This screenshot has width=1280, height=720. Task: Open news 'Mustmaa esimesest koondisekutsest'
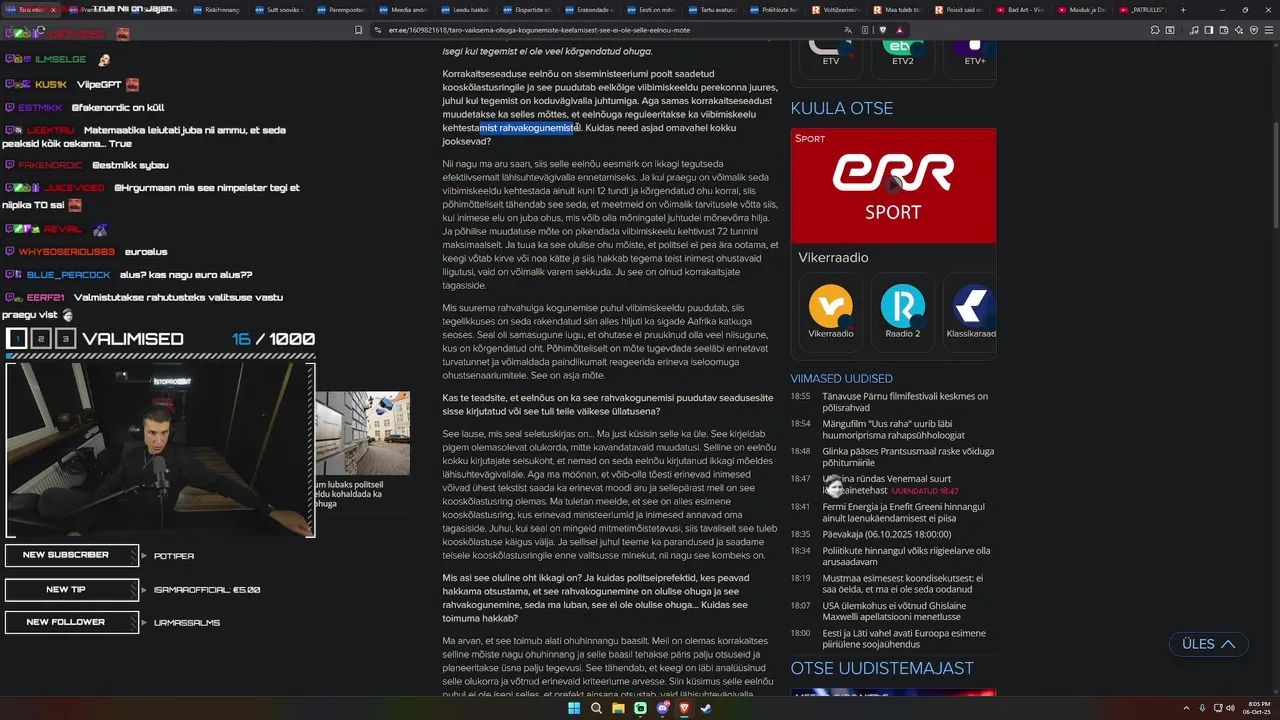902,584
